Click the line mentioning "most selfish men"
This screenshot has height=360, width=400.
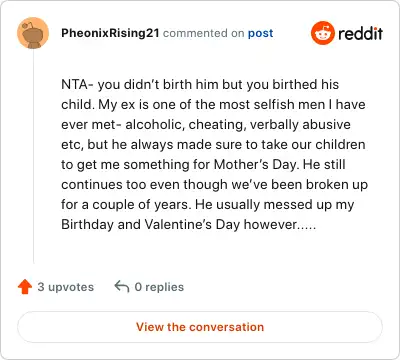(x=213, y=104)
